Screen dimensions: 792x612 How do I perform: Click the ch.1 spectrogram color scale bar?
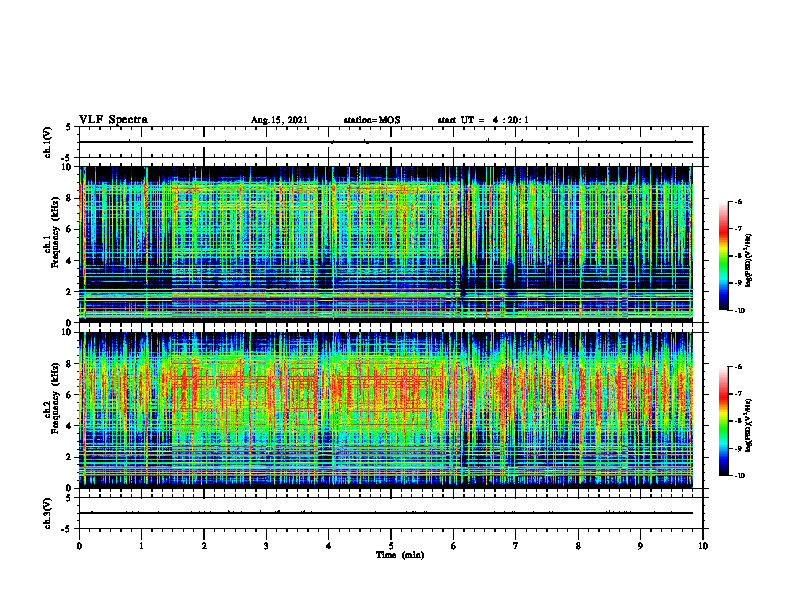point(723,256)
